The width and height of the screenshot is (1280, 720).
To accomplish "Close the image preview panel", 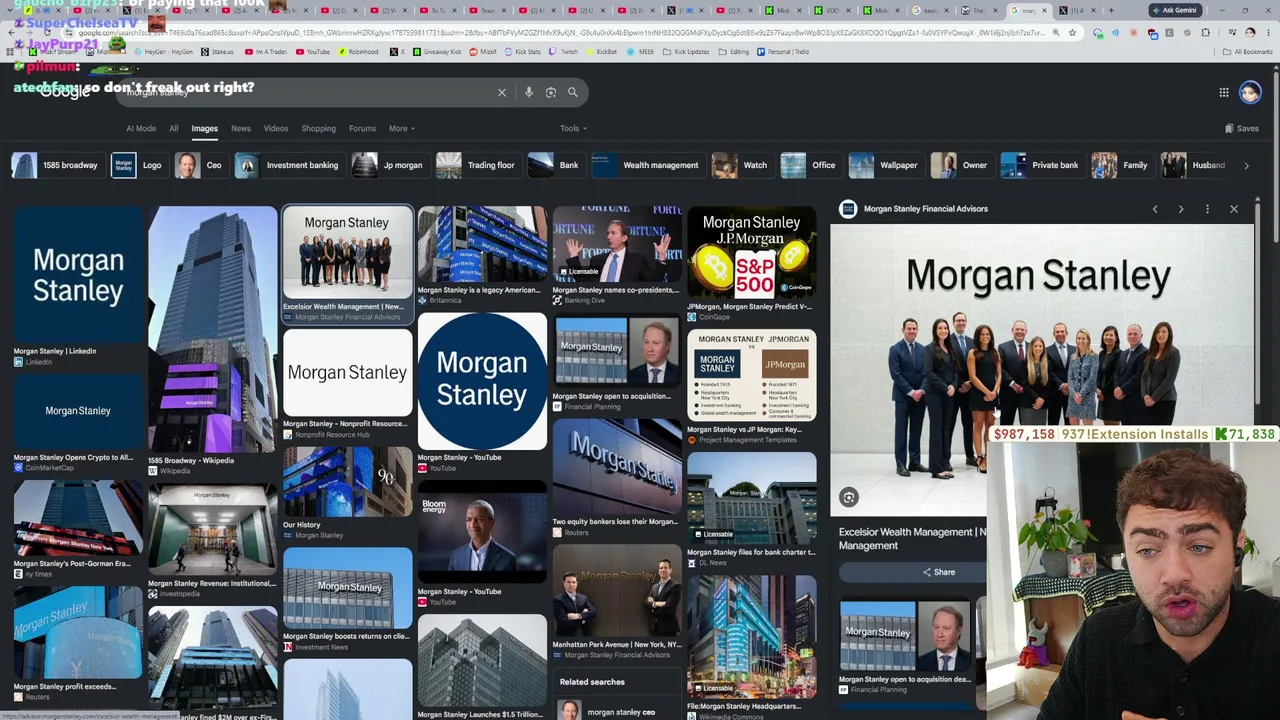I will tap(1234, 209).
